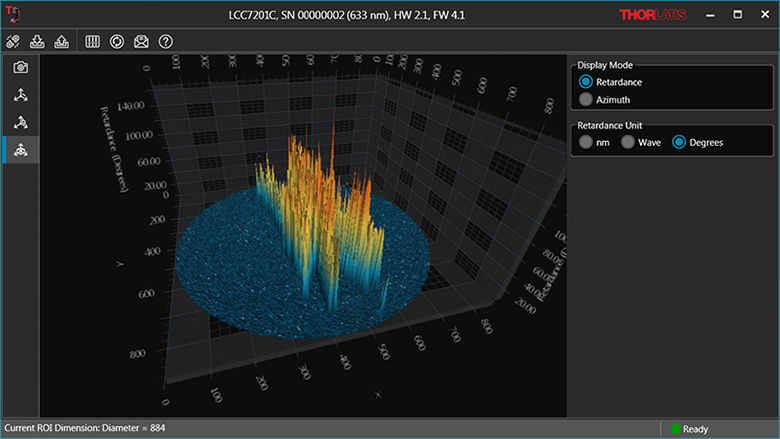The image size is (780, 439).
Task: Click the envelope icon in the toolbar
Action: 141,41
